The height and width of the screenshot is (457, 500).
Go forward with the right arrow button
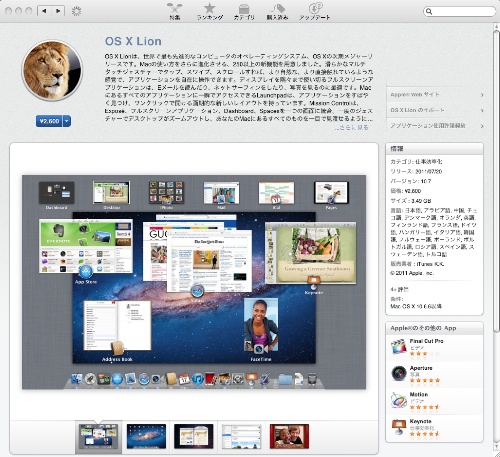(x=58, y=11)
